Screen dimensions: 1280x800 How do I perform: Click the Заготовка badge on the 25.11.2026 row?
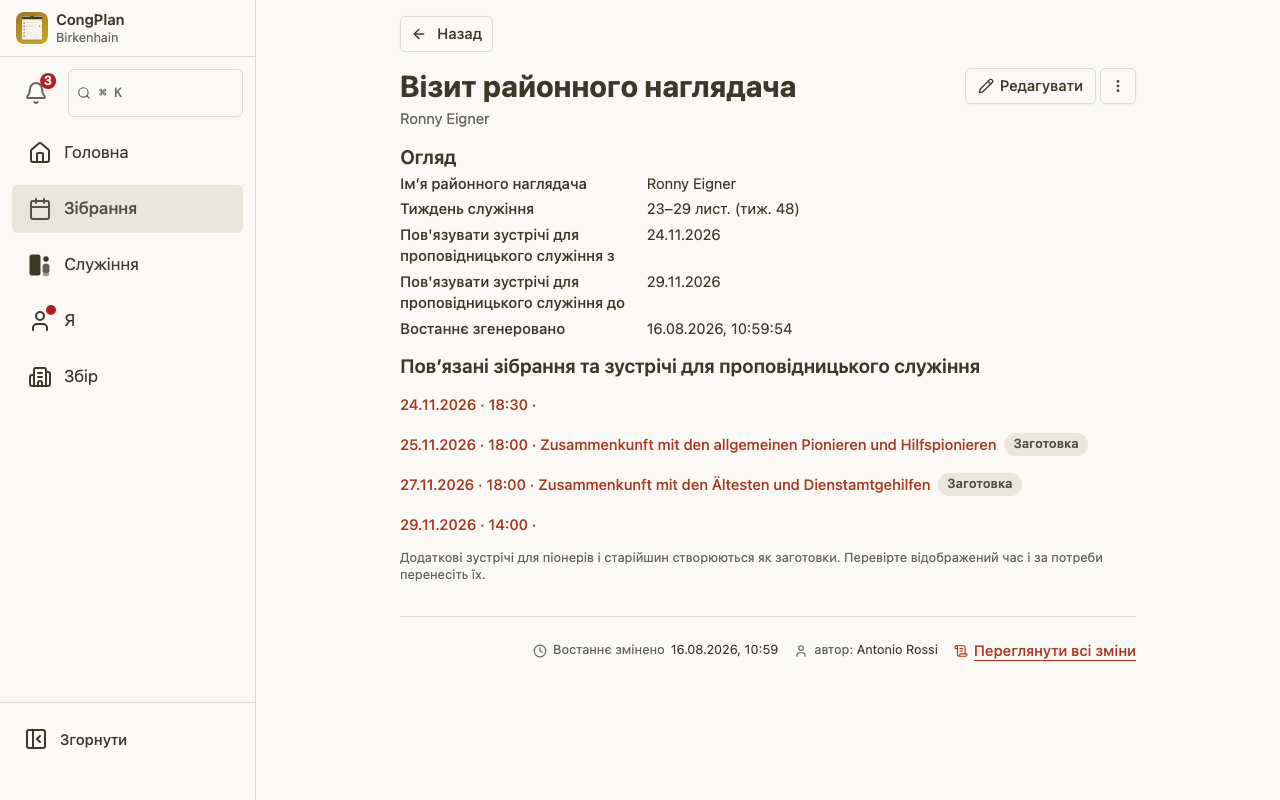[1046, 444]
